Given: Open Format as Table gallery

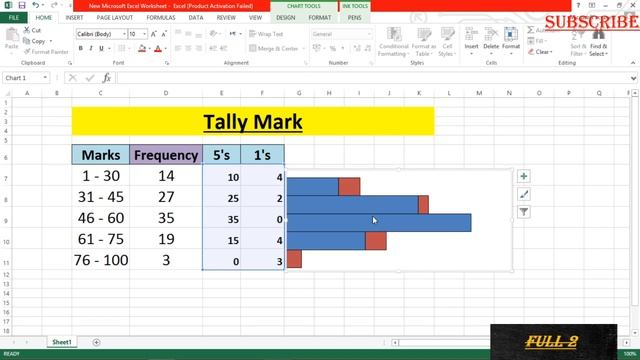Looking at the screenshot, I should pos(424,42).
